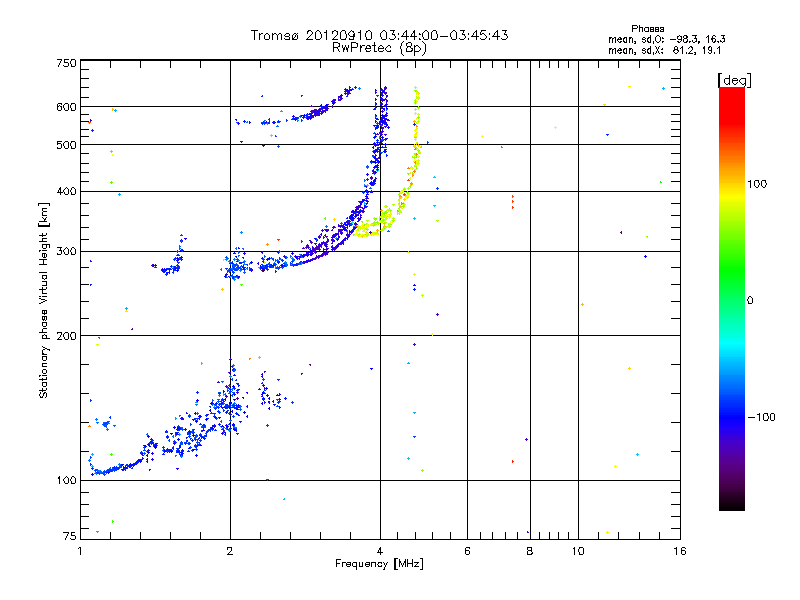Click the height axis tick label '300'

click(66, 251)
